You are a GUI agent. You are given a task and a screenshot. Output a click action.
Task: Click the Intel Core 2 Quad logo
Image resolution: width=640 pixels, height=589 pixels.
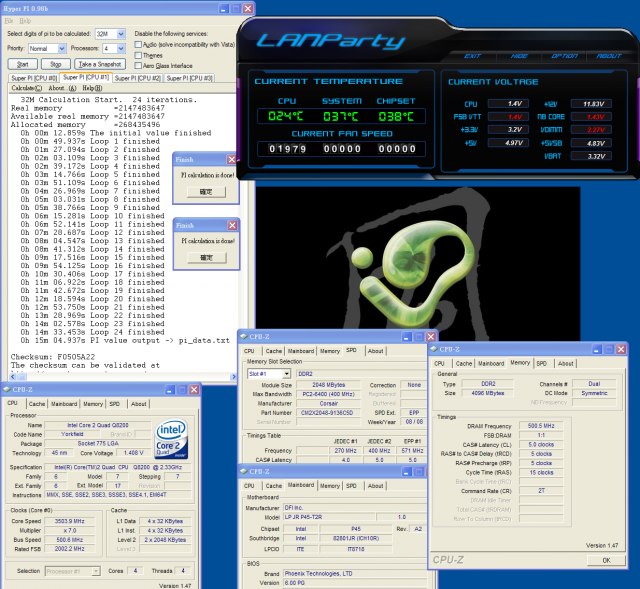click(171, 438)
